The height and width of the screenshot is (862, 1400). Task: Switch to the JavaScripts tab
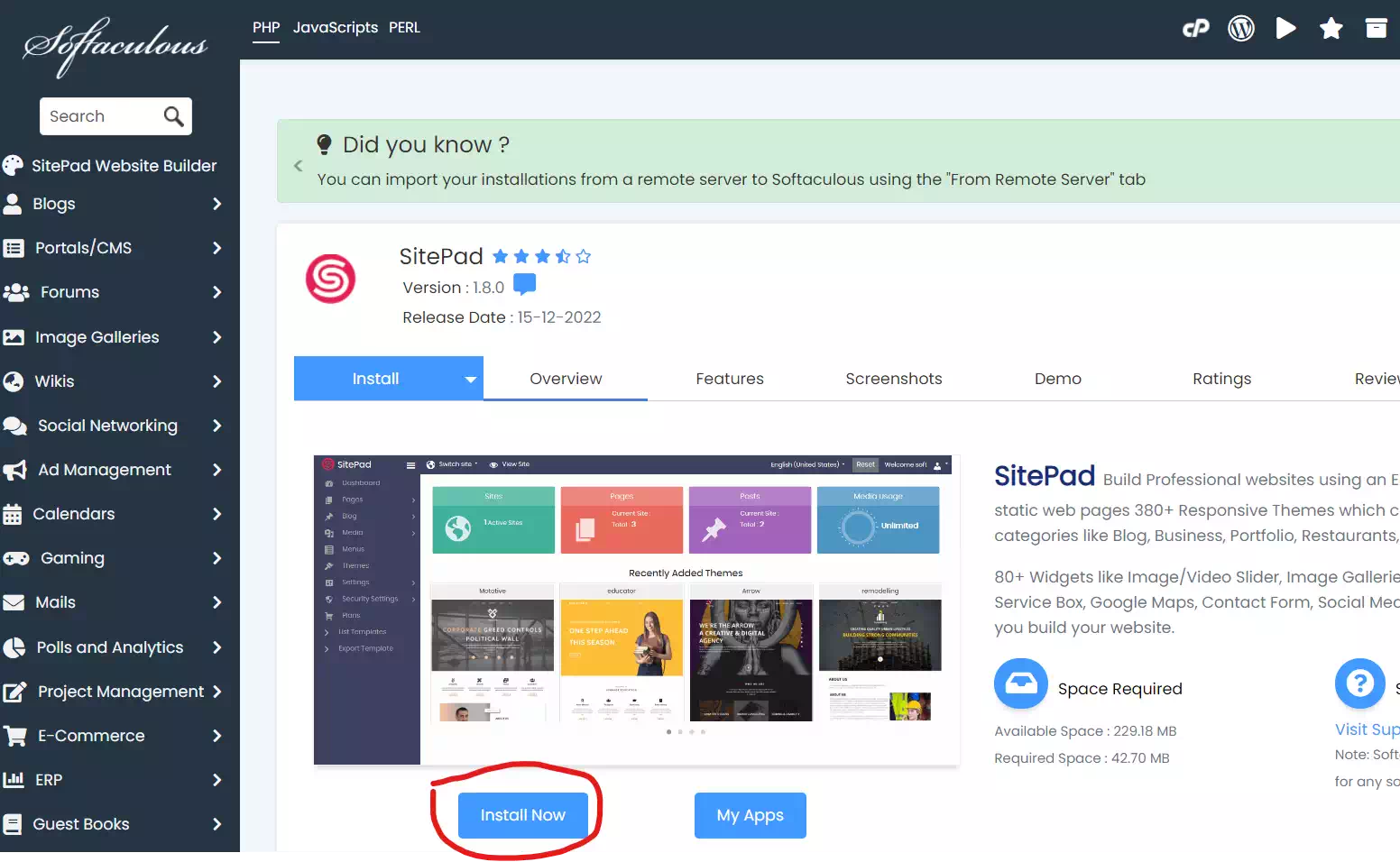coord(336,28)
